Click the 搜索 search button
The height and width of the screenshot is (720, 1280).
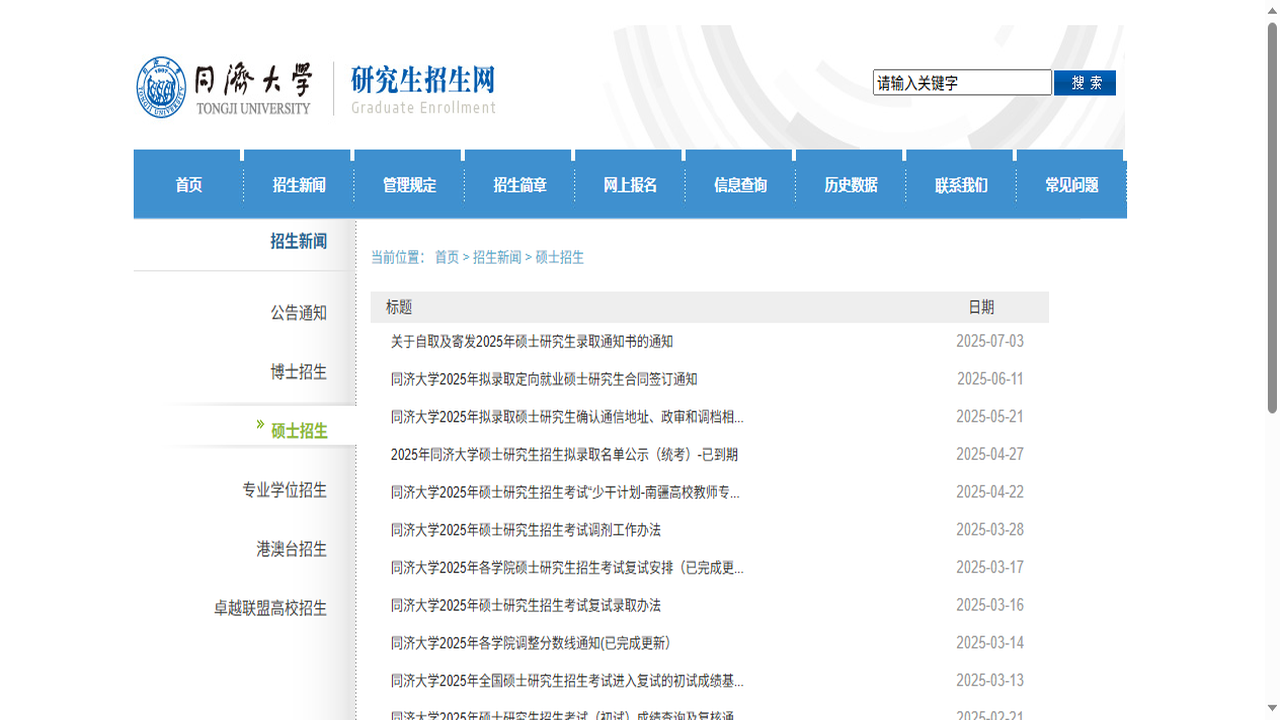point(1084,83)
